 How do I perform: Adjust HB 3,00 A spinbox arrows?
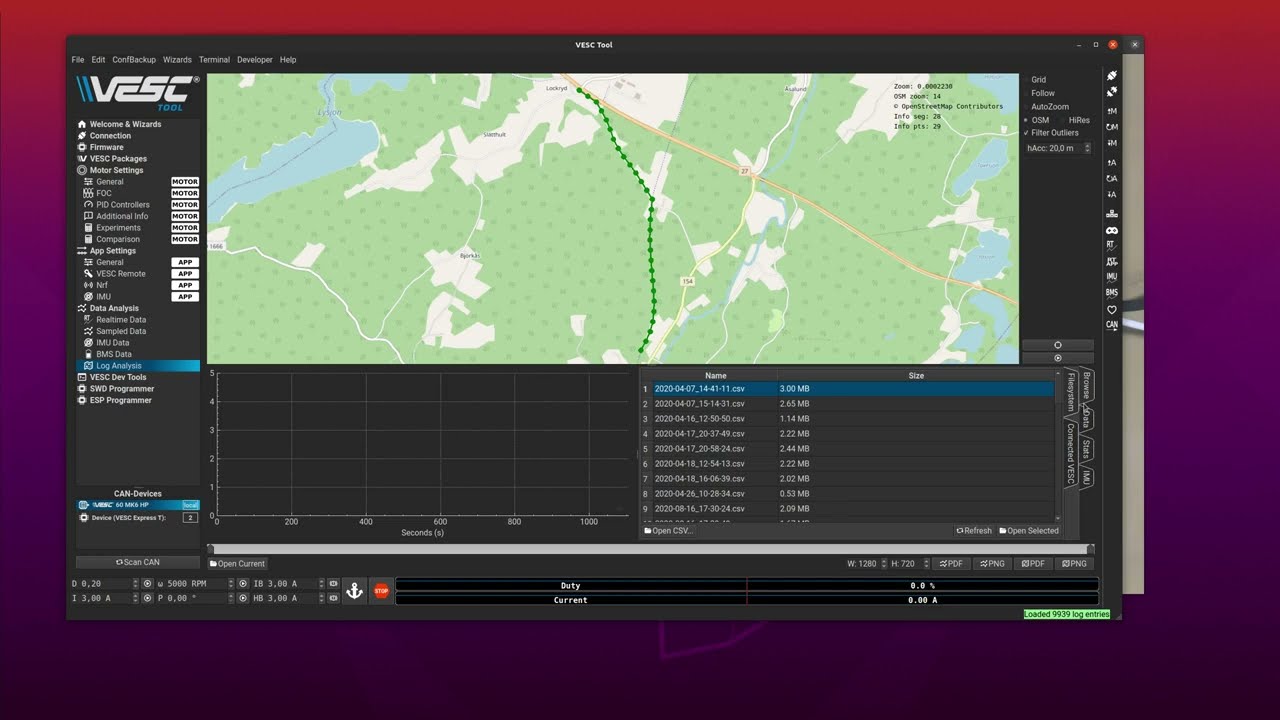322,598
